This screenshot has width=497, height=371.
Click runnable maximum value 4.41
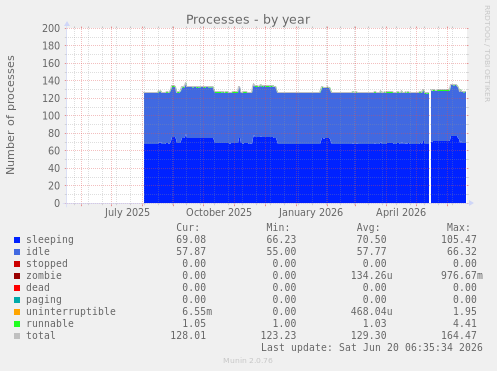[x=465, y=324]
